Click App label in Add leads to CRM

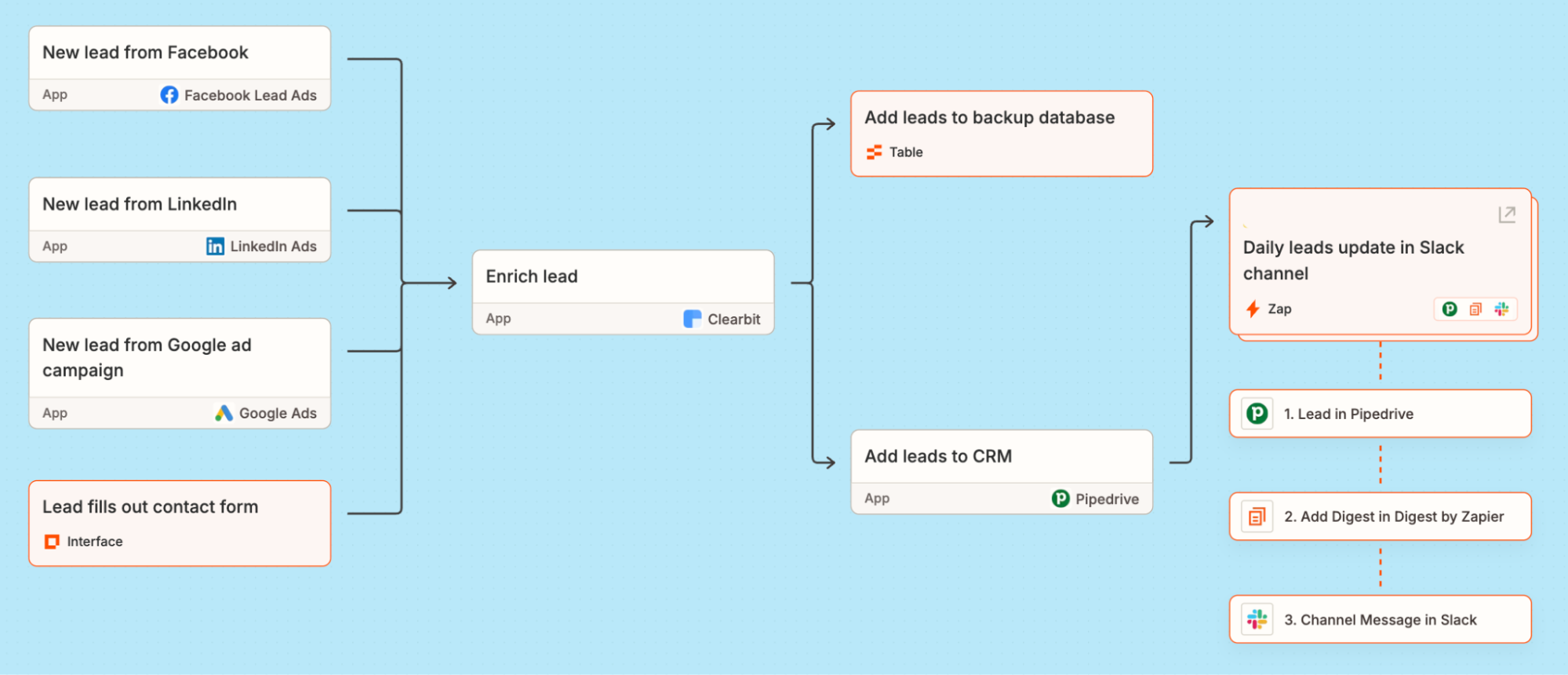tap(877, 498)
